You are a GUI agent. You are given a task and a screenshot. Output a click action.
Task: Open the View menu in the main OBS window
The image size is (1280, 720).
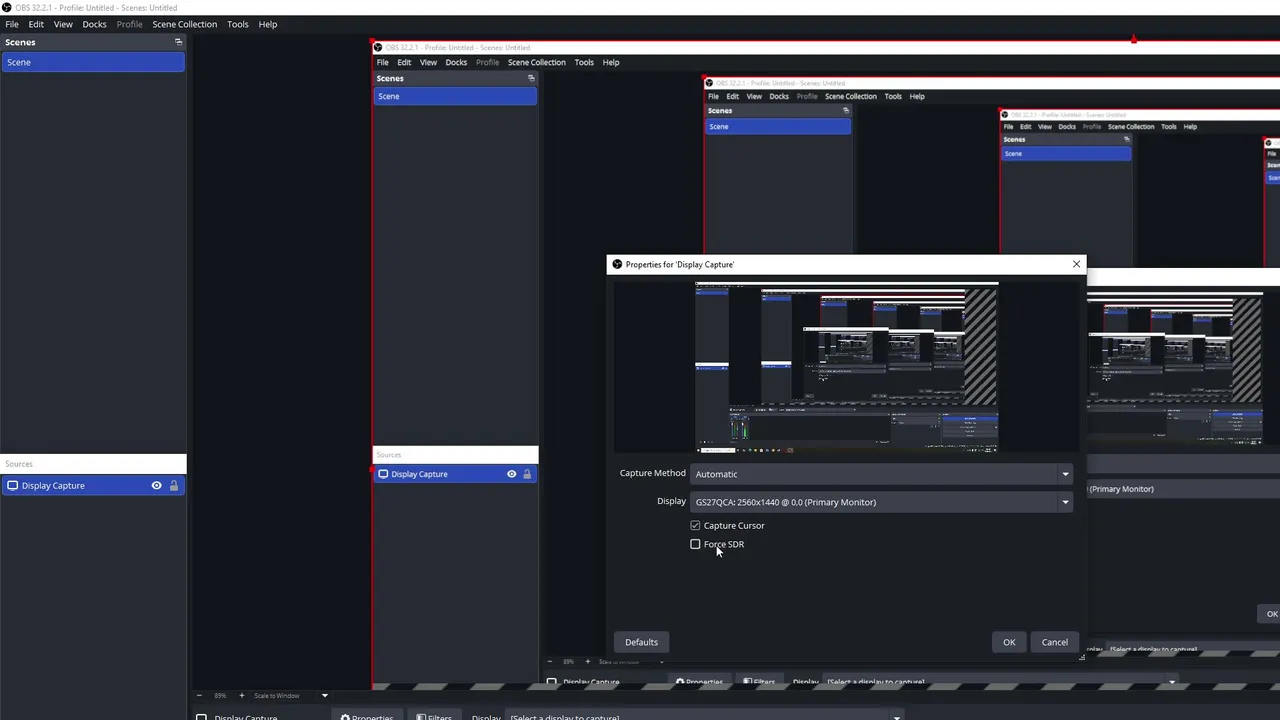point(63,24)
